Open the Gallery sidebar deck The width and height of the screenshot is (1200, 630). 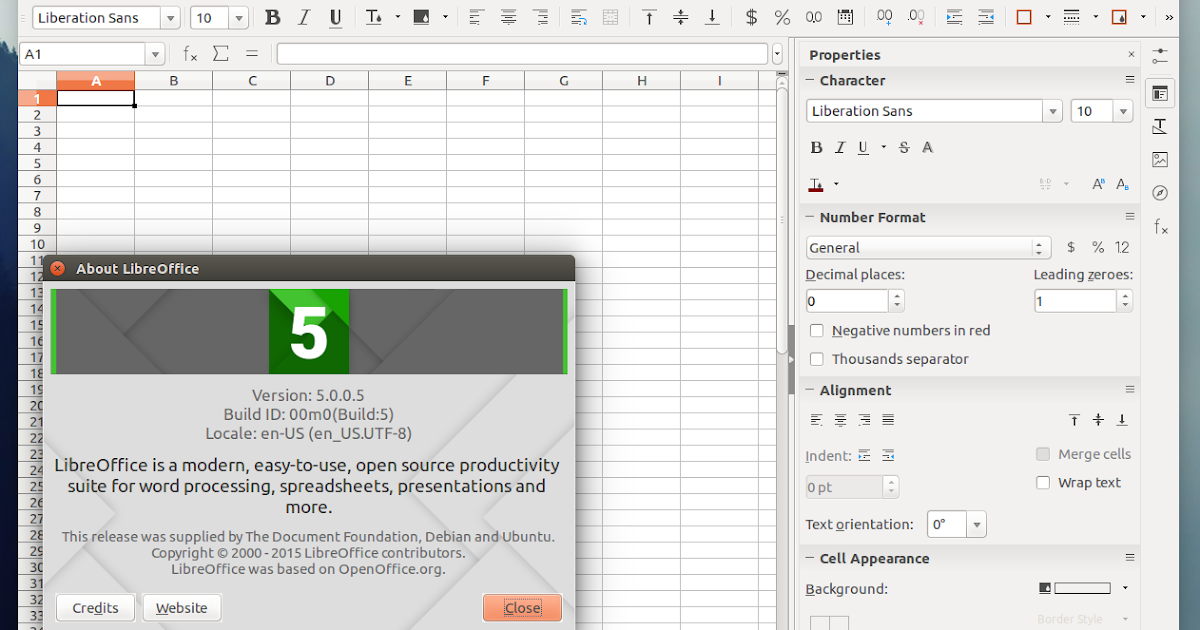click(x=1160, y=160)
